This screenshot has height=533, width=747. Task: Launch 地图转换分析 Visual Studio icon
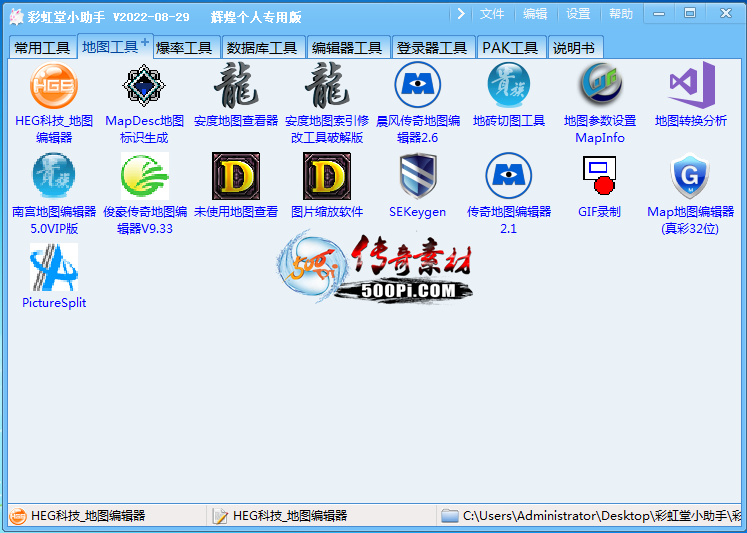[691, 86]
